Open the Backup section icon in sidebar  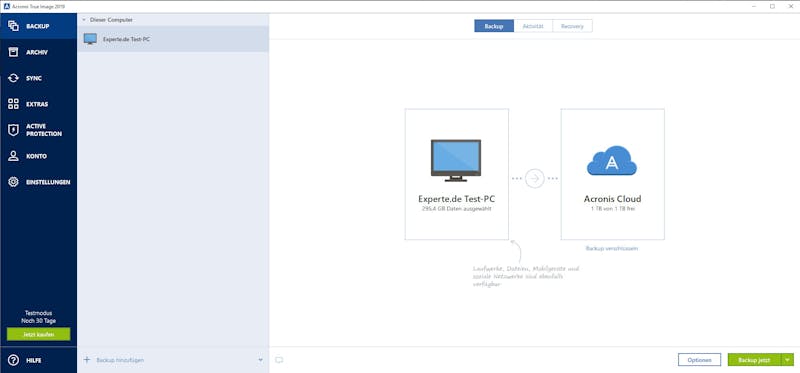point(14,26)
